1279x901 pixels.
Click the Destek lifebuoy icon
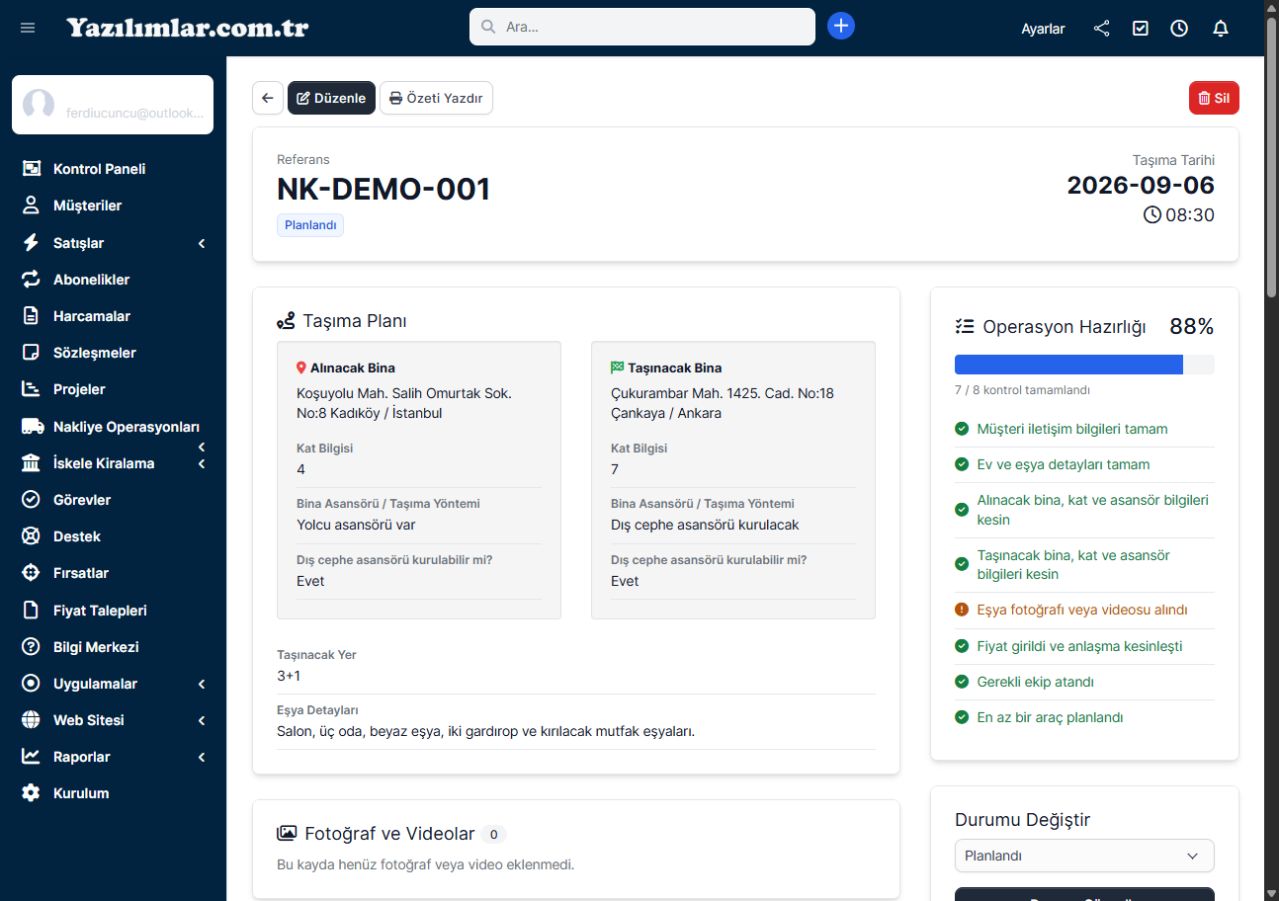tap(31, 536)
